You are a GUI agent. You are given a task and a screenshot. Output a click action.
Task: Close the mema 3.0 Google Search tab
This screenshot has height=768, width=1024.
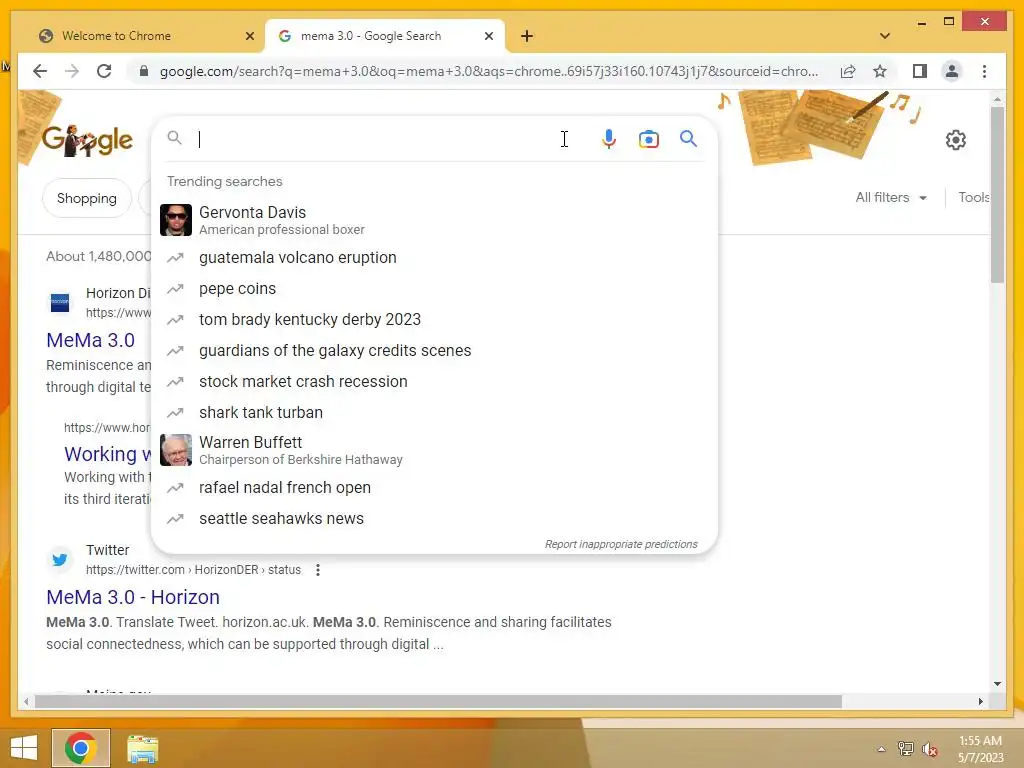[x=488, y=36]
